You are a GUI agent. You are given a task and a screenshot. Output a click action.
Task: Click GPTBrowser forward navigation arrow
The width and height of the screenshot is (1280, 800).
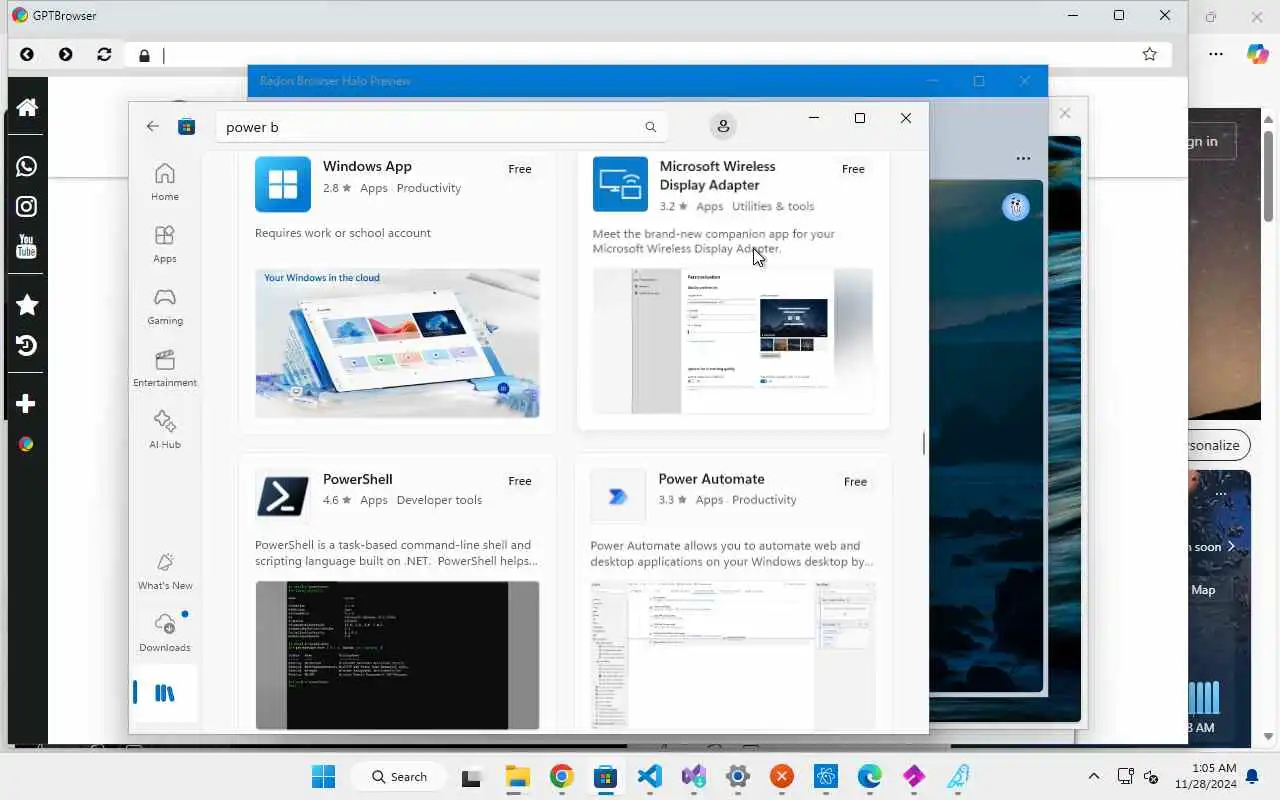(x=65, y=55)
